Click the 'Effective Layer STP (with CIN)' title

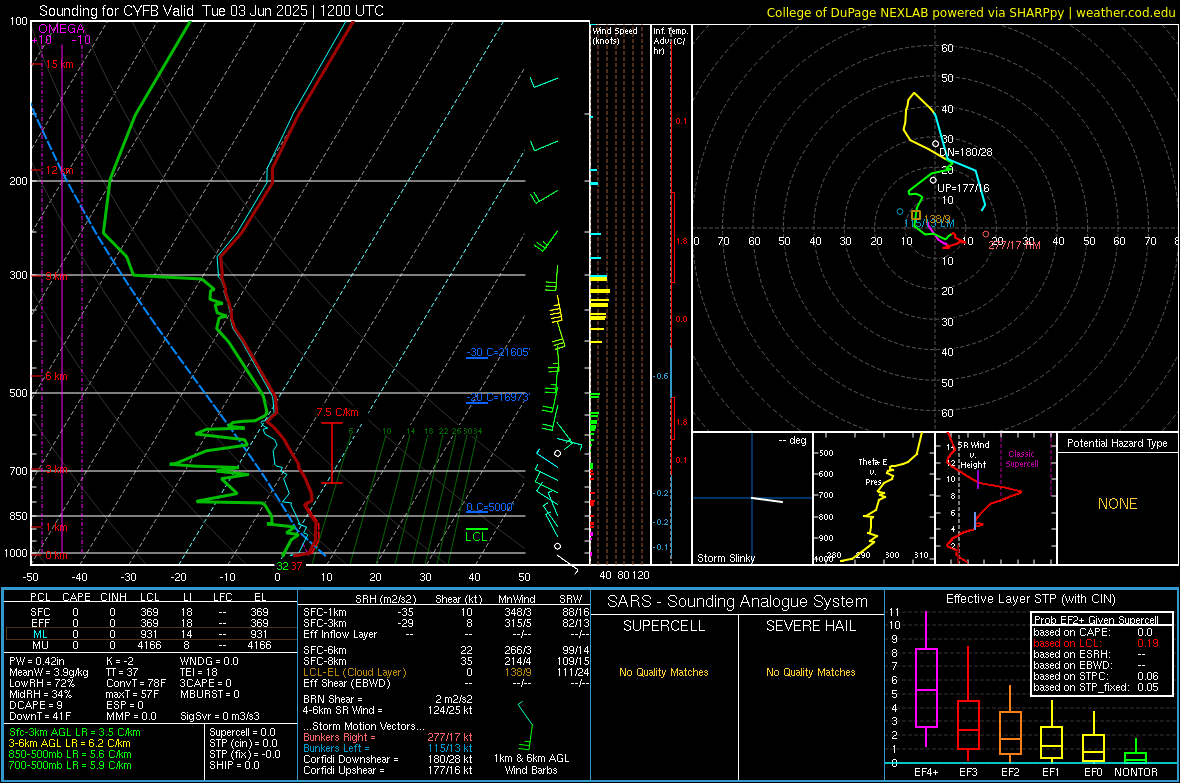click(x=1030, y=599)
